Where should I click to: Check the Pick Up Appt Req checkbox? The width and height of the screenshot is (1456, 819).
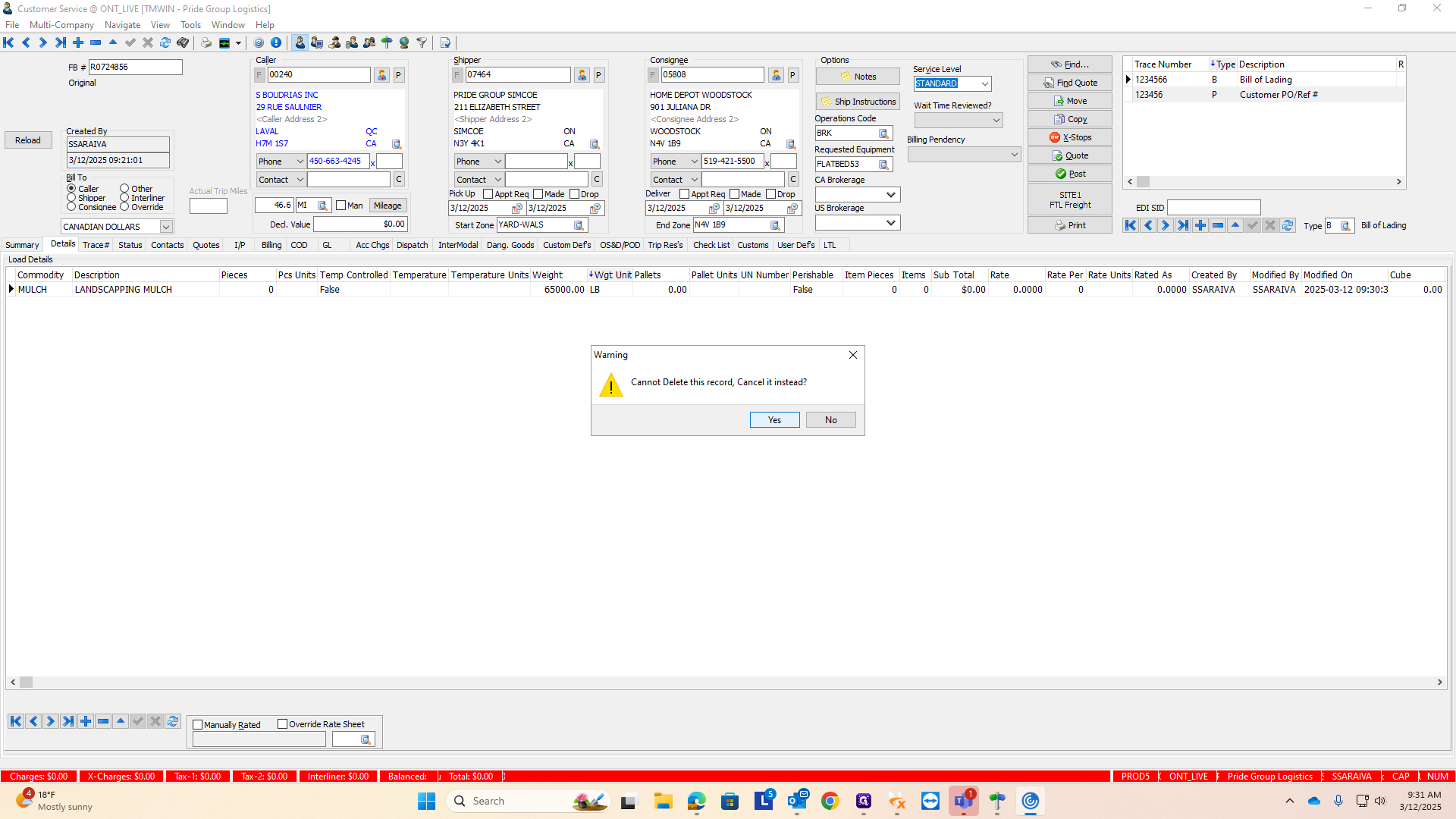pos(488,194)
